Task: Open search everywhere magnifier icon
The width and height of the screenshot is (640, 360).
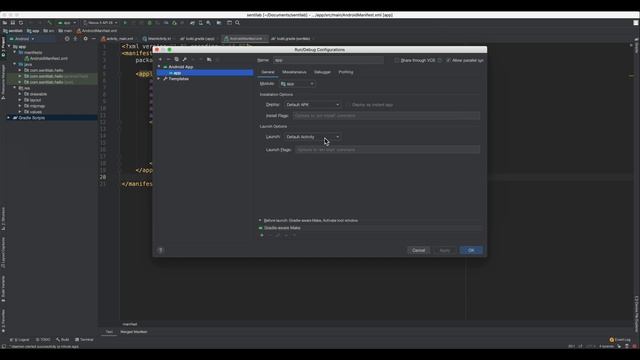Action: [237, 23]
